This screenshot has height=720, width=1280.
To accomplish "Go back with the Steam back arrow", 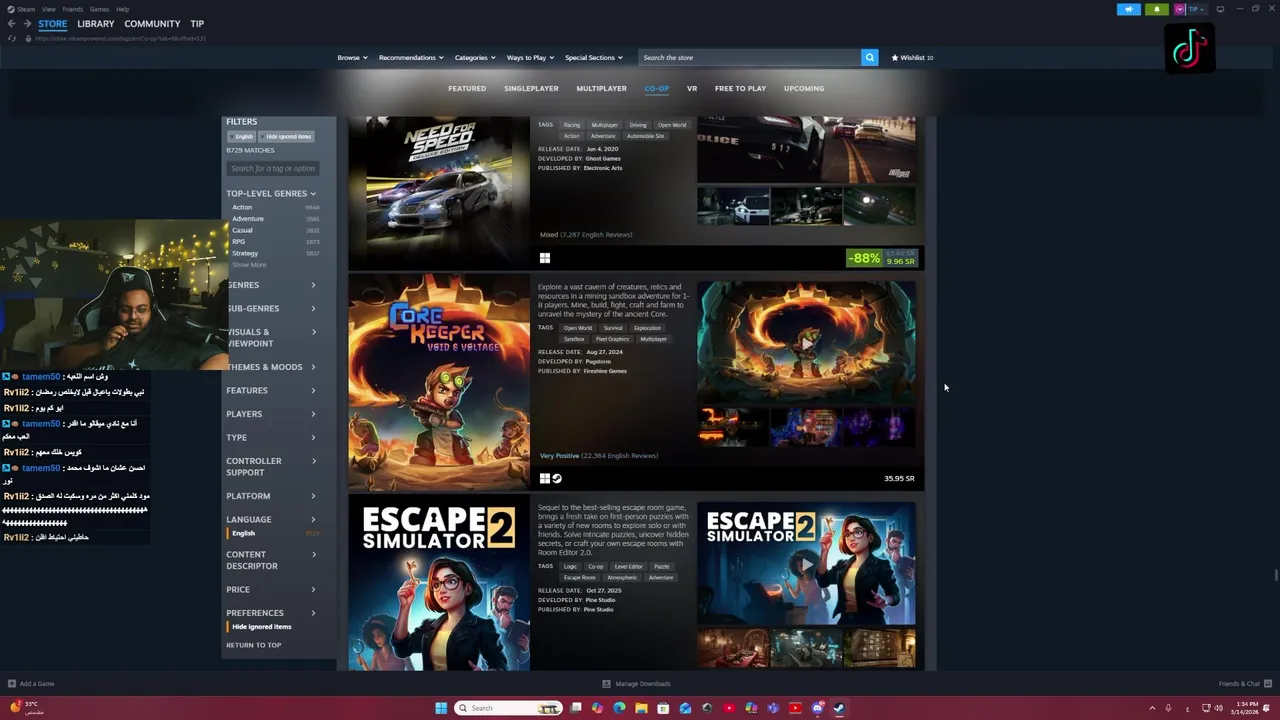I will pos(11,24).
